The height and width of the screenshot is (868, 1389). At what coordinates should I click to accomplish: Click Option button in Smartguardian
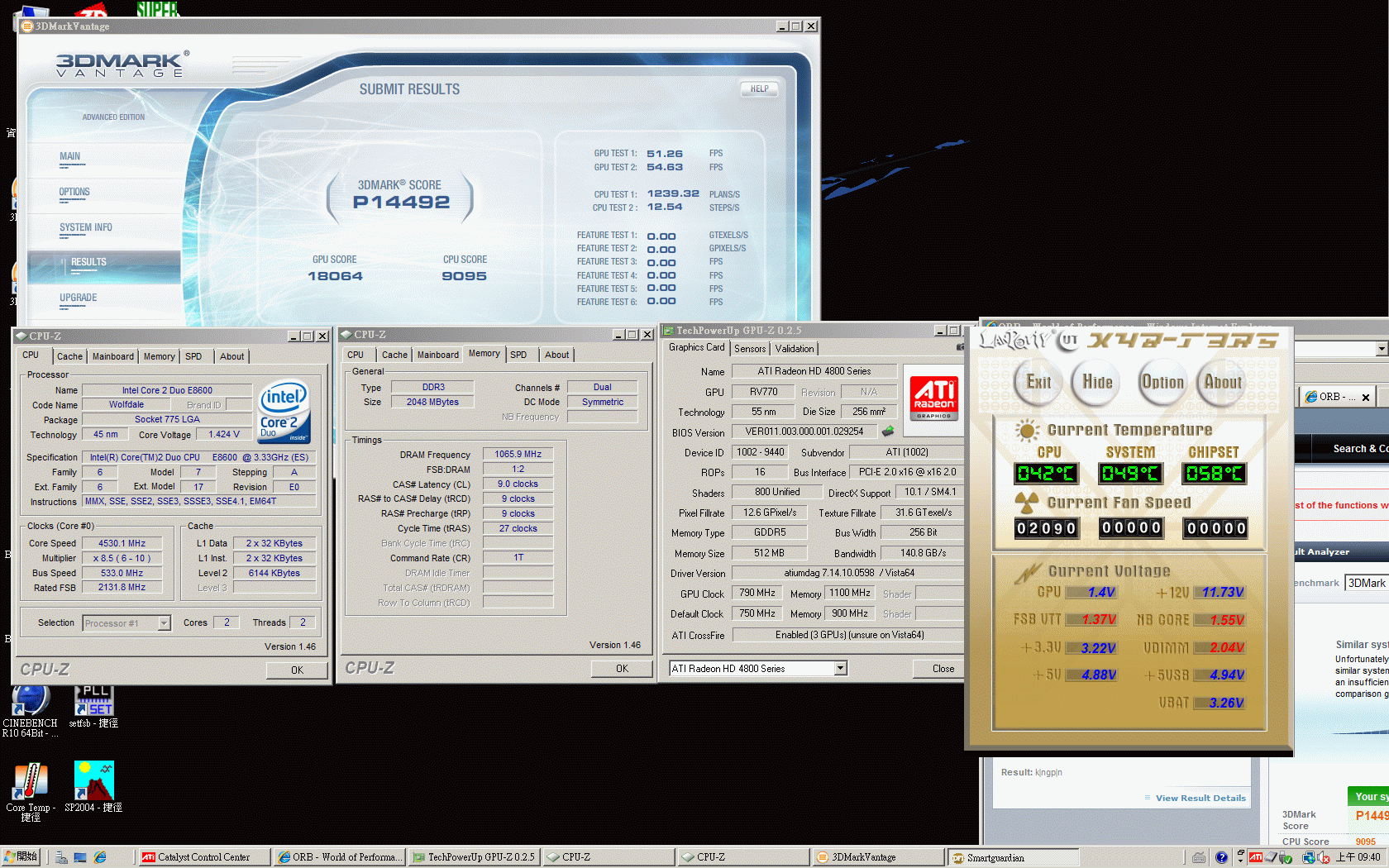pos(1162,382)
